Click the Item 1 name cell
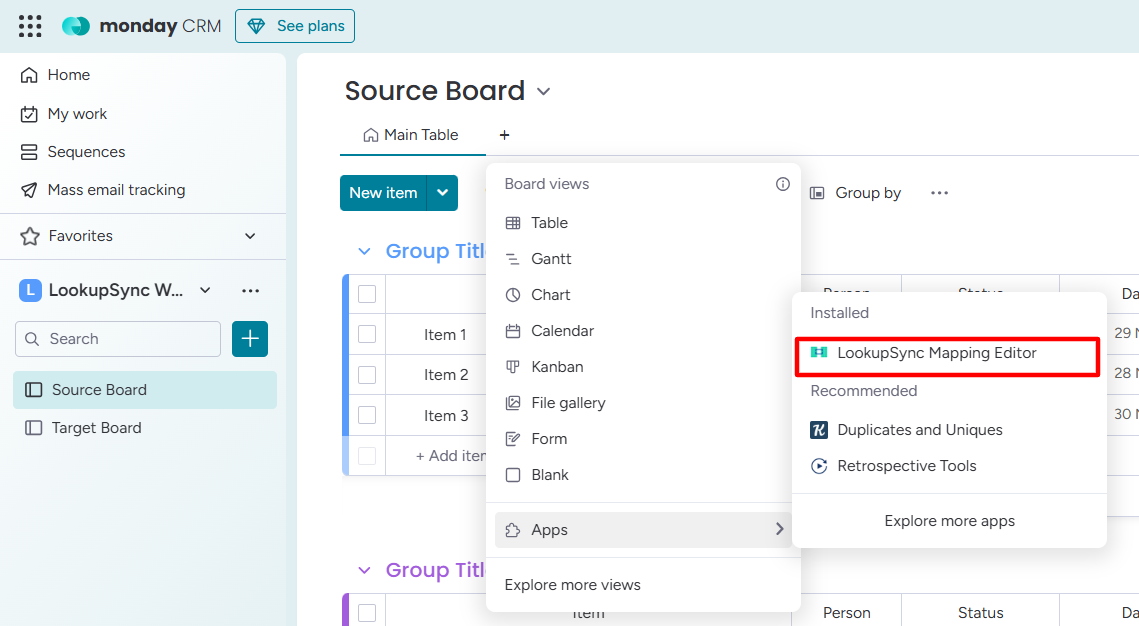Screen dimensions: 1139x626 pyautogui.click(x=445, y=335)
